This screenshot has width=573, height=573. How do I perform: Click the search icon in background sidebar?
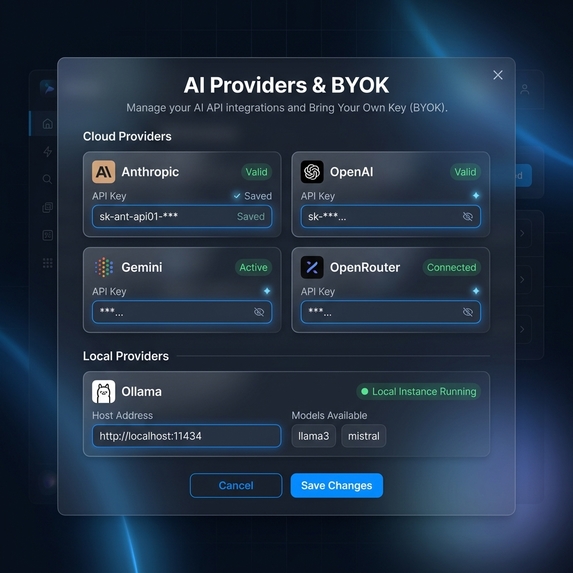coord(48,179)
